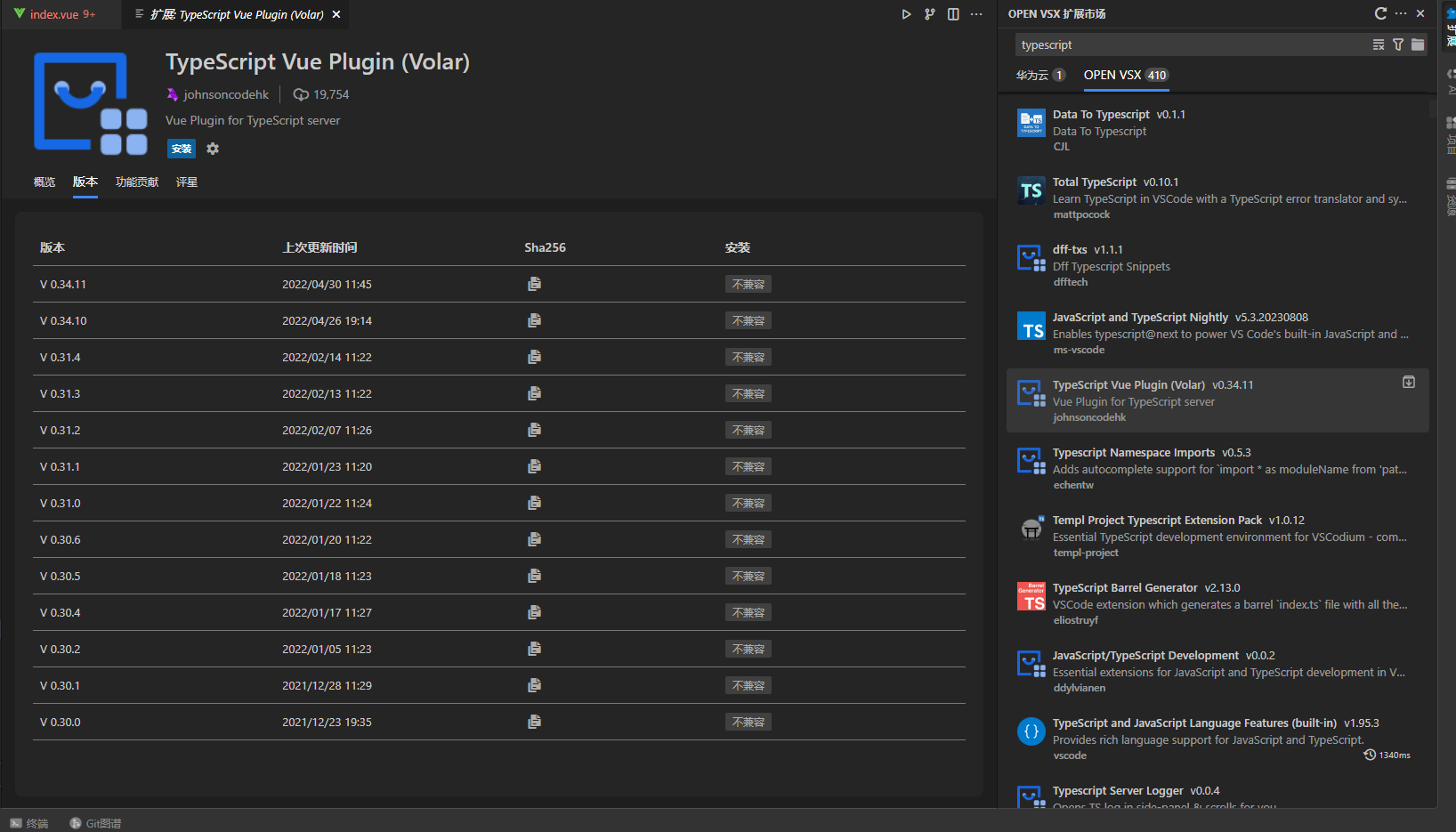This screenshot has width=1456, height=832.
Task: Copy Sha256 for version V 0.31.3
Action: pos(534,393)
